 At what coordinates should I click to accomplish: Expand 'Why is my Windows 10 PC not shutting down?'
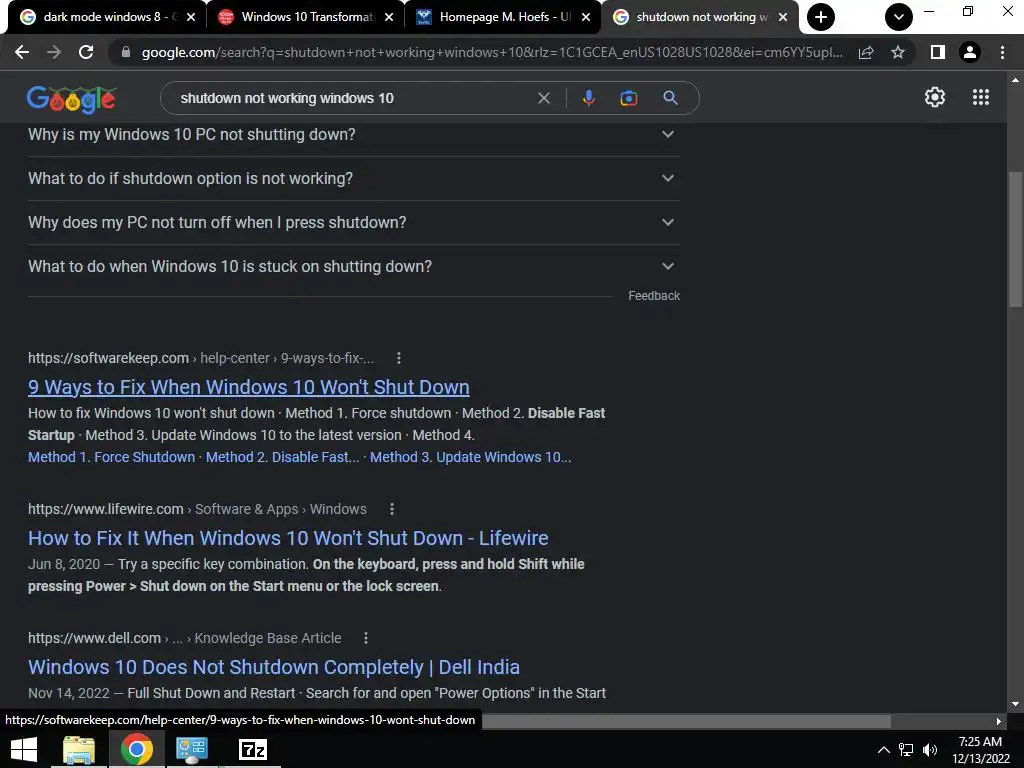(353, 135)
